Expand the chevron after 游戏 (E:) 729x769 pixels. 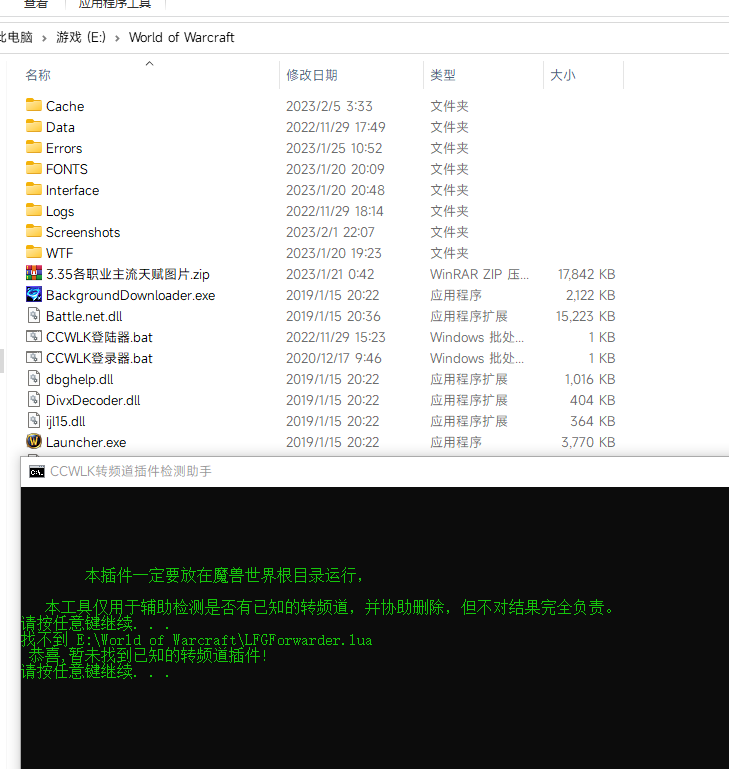click(x=117, y=38)
